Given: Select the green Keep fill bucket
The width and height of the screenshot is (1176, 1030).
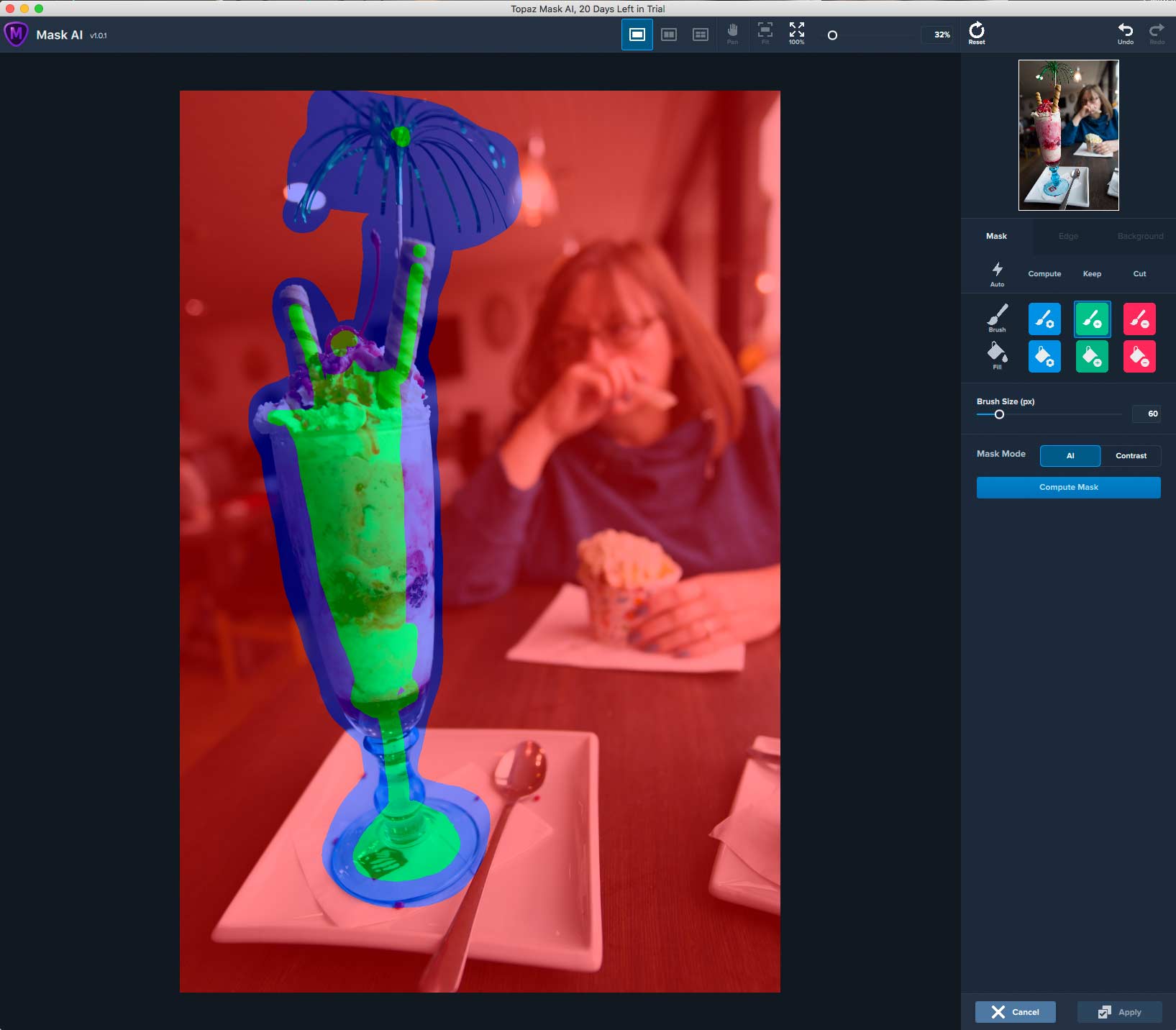Looking at the screenshot, I should (1092, 356).
